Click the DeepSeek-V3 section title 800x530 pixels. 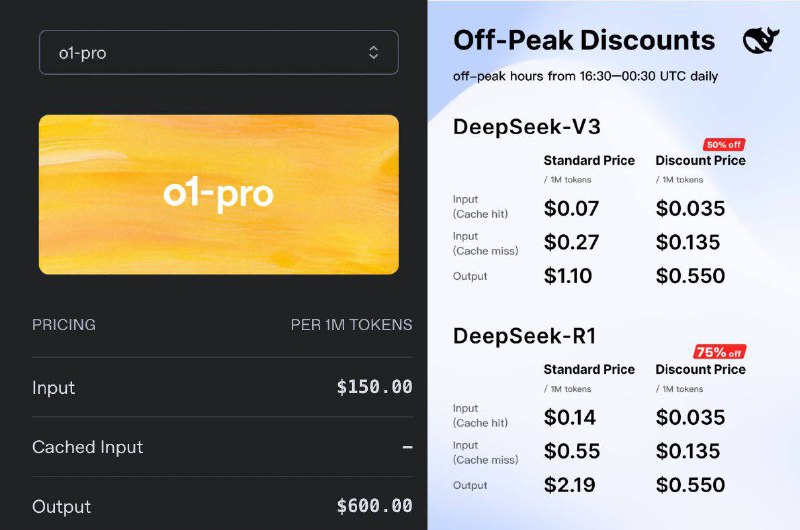(x=527, y=127)
